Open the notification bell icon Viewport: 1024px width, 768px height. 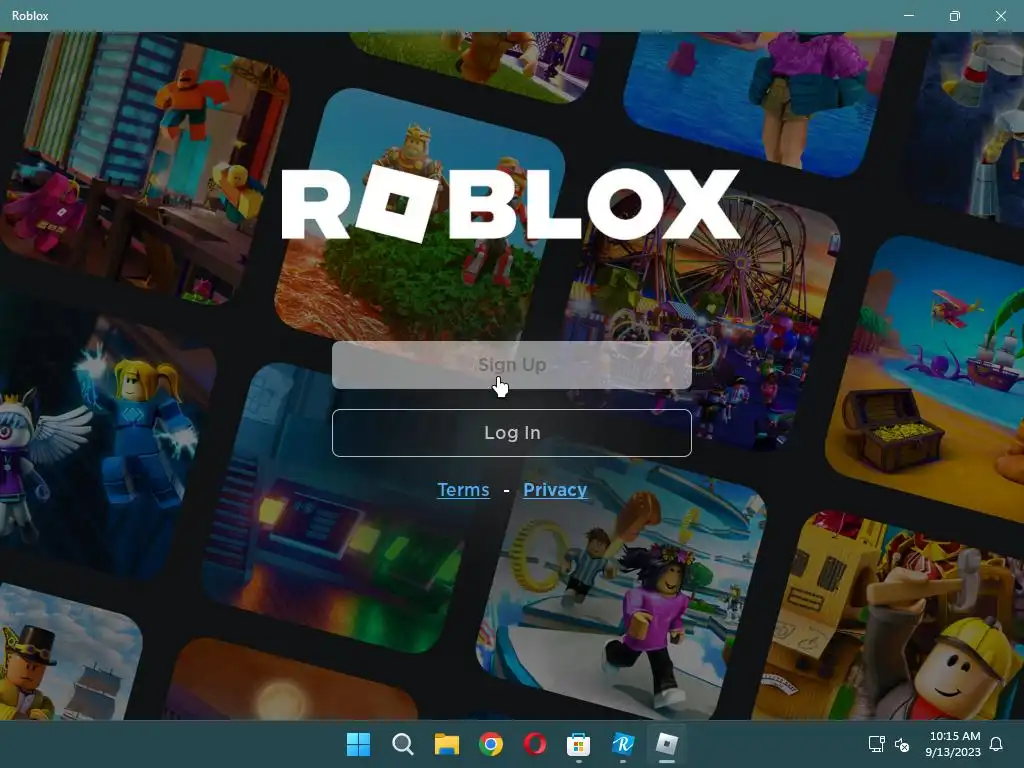coord(997,744)
